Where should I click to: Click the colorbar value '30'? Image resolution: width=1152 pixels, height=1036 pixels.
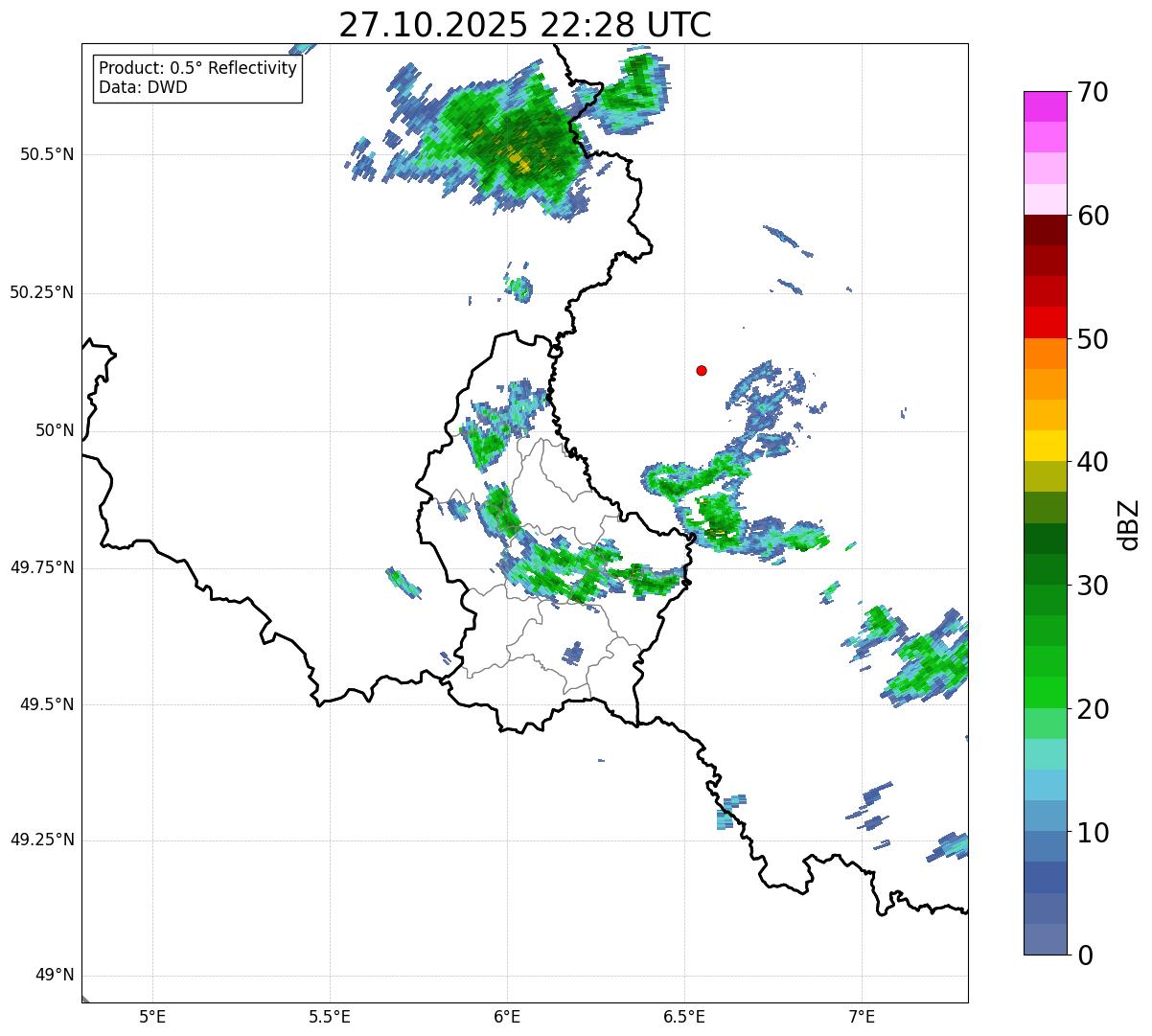point(1093,586)
